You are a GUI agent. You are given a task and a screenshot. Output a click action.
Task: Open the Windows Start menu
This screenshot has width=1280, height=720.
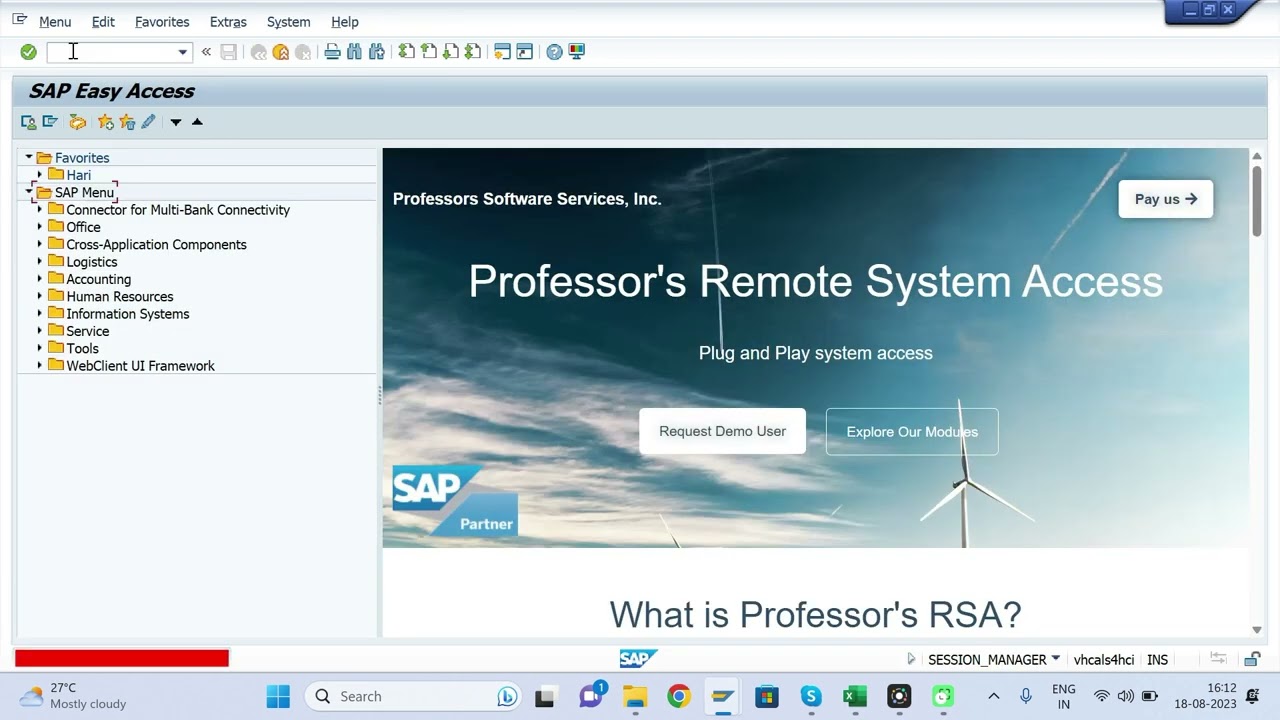point(278,696)
